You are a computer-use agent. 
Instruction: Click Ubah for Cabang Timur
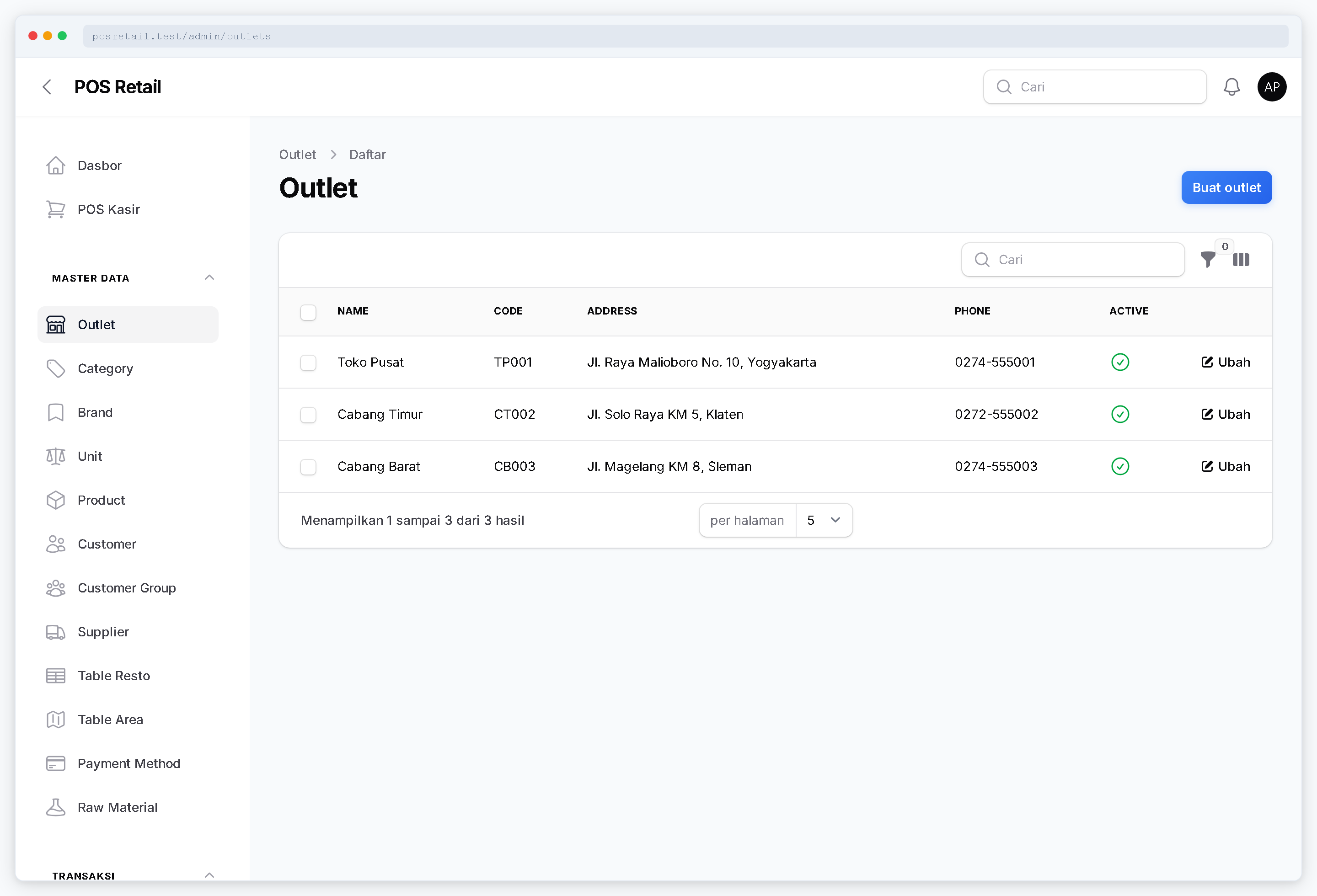(1225, 414)
